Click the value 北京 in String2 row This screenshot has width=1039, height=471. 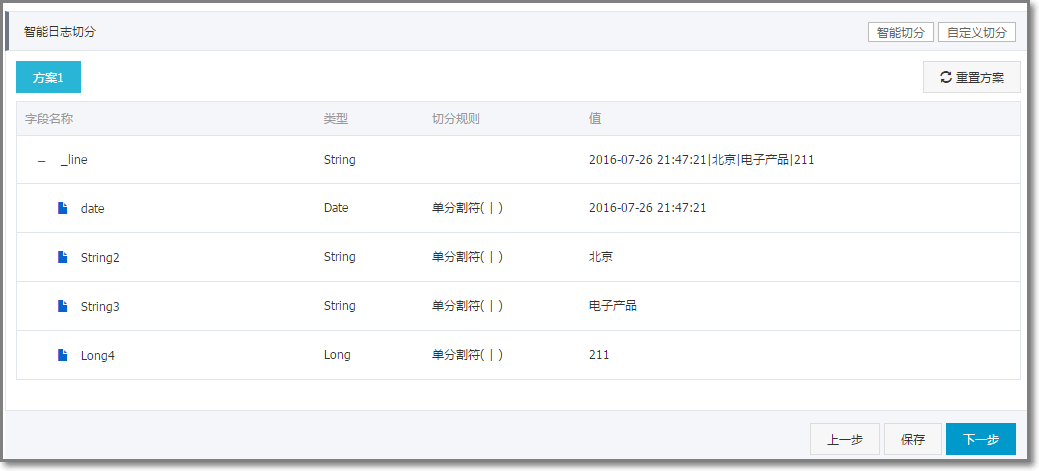(x=601, y=257)
